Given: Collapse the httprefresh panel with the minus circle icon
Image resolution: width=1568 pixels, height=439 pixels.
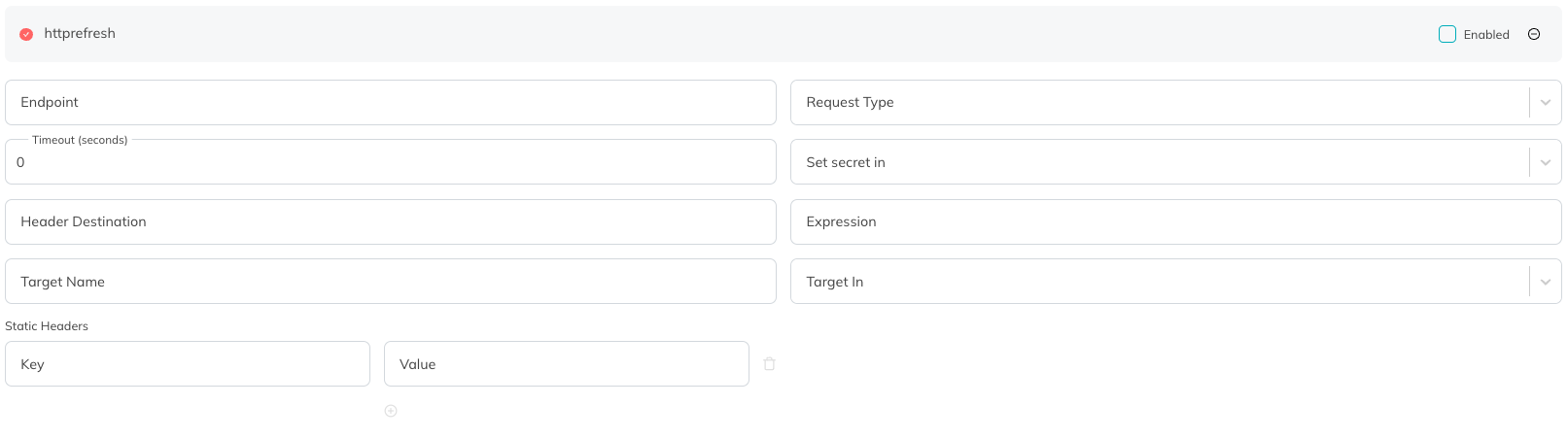Looking at the screenshot, I should click(1534, 34).
